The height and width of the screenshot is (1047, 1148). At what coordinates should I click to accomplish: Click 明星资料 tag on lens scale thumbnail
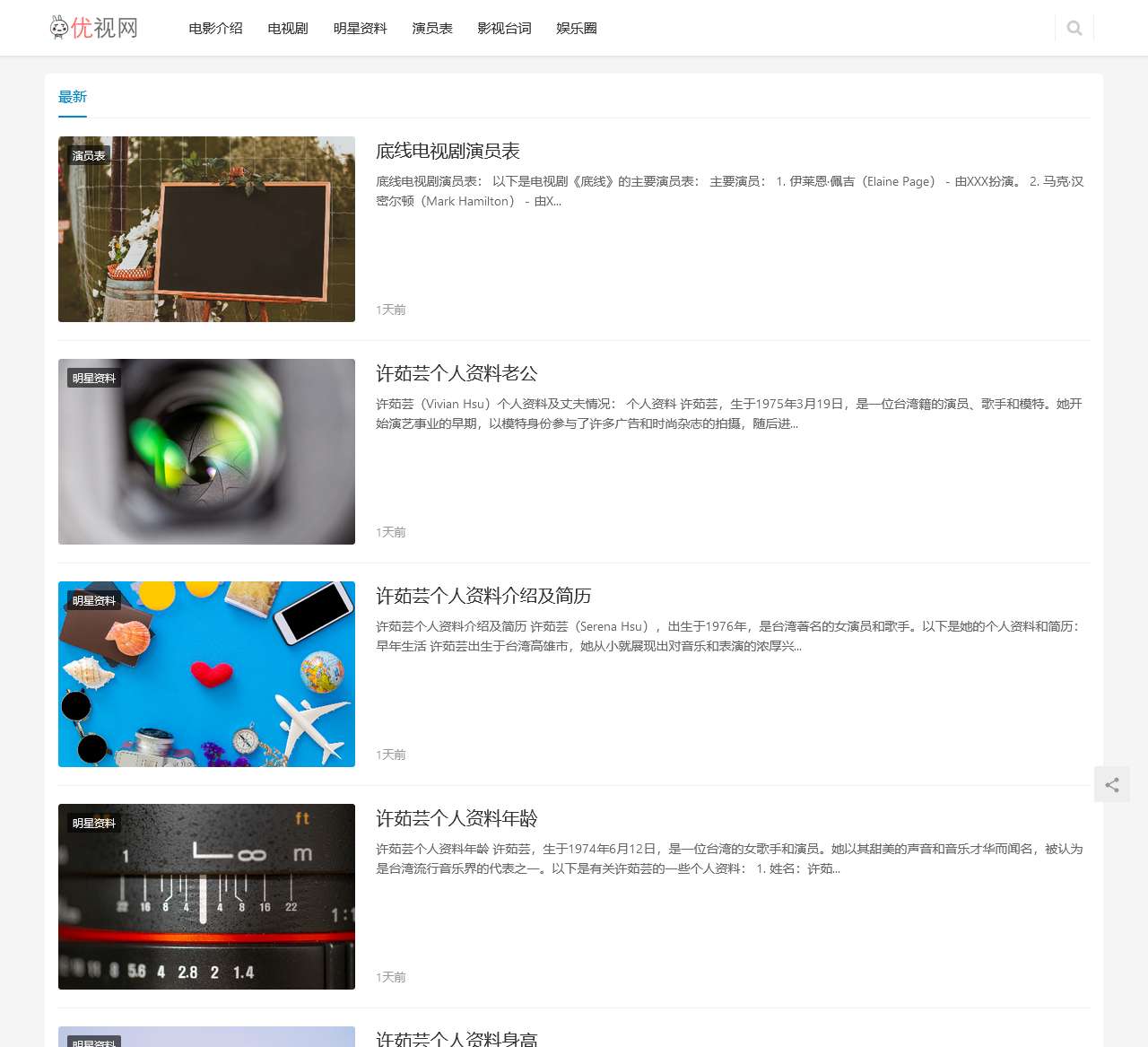[94, 823]
